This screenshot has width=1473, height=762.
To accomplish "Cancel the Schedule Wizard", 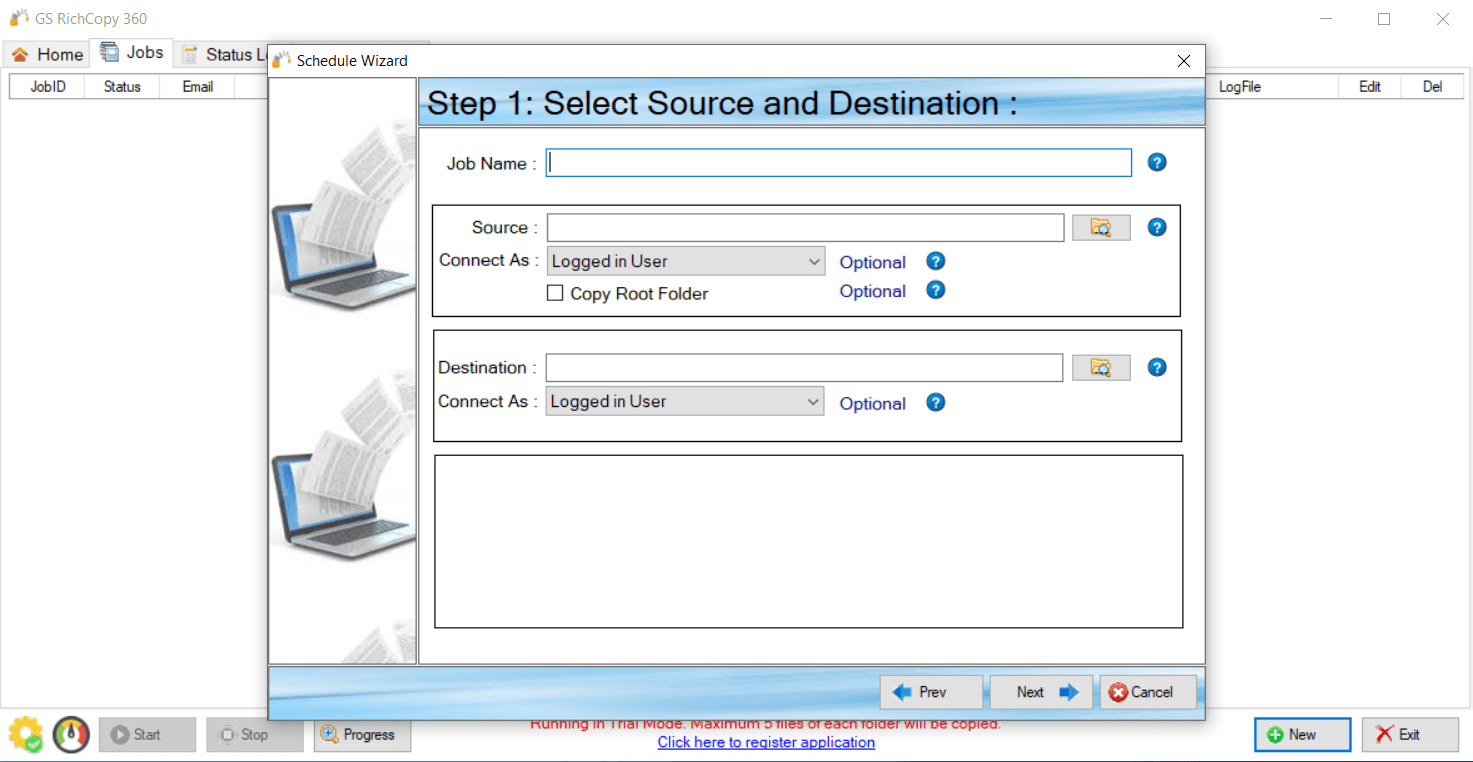I will pyautogui.click(x=1148, y=692).
